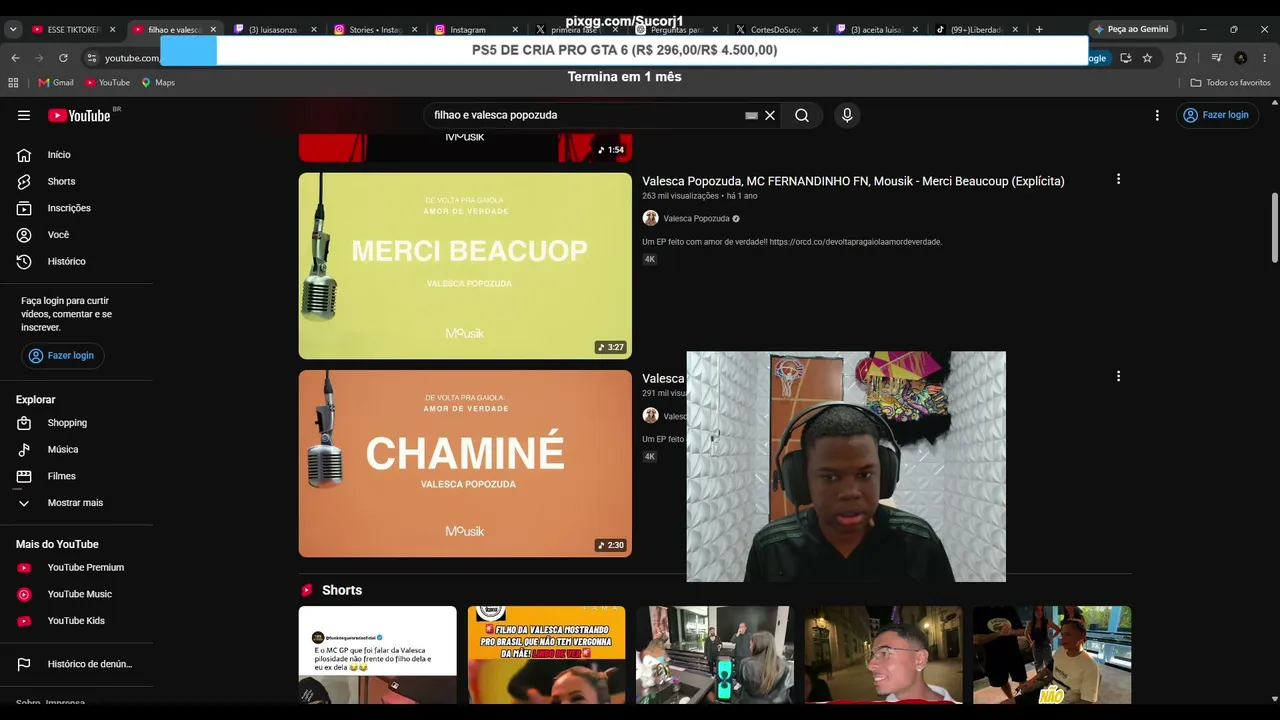1280x720 pixels.
Task: Go to Início in the sidebar
Action: 59,155
